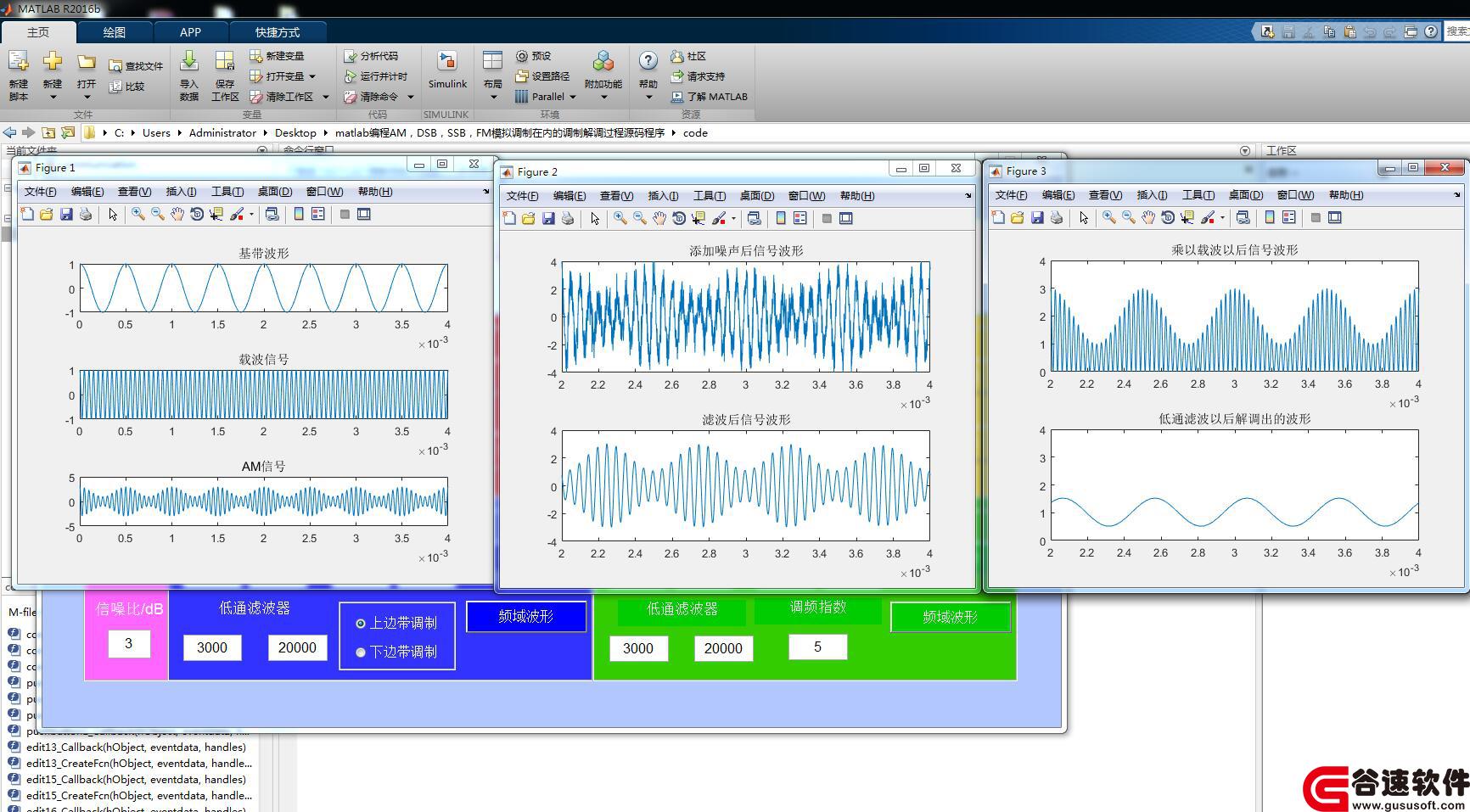This screenshot has width=1470, height=812.
Task: Click Show Plot Tools icon in Figure 1
Action: pyautogui.click(x=364, y=215)
